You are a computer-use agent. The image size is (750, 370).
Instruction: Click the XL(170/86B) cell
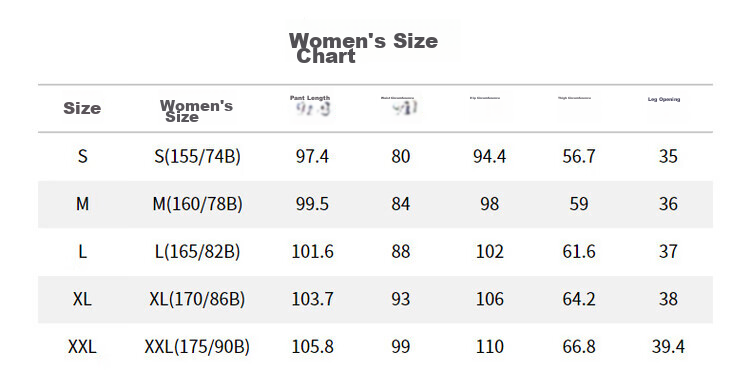pos(197,300)
